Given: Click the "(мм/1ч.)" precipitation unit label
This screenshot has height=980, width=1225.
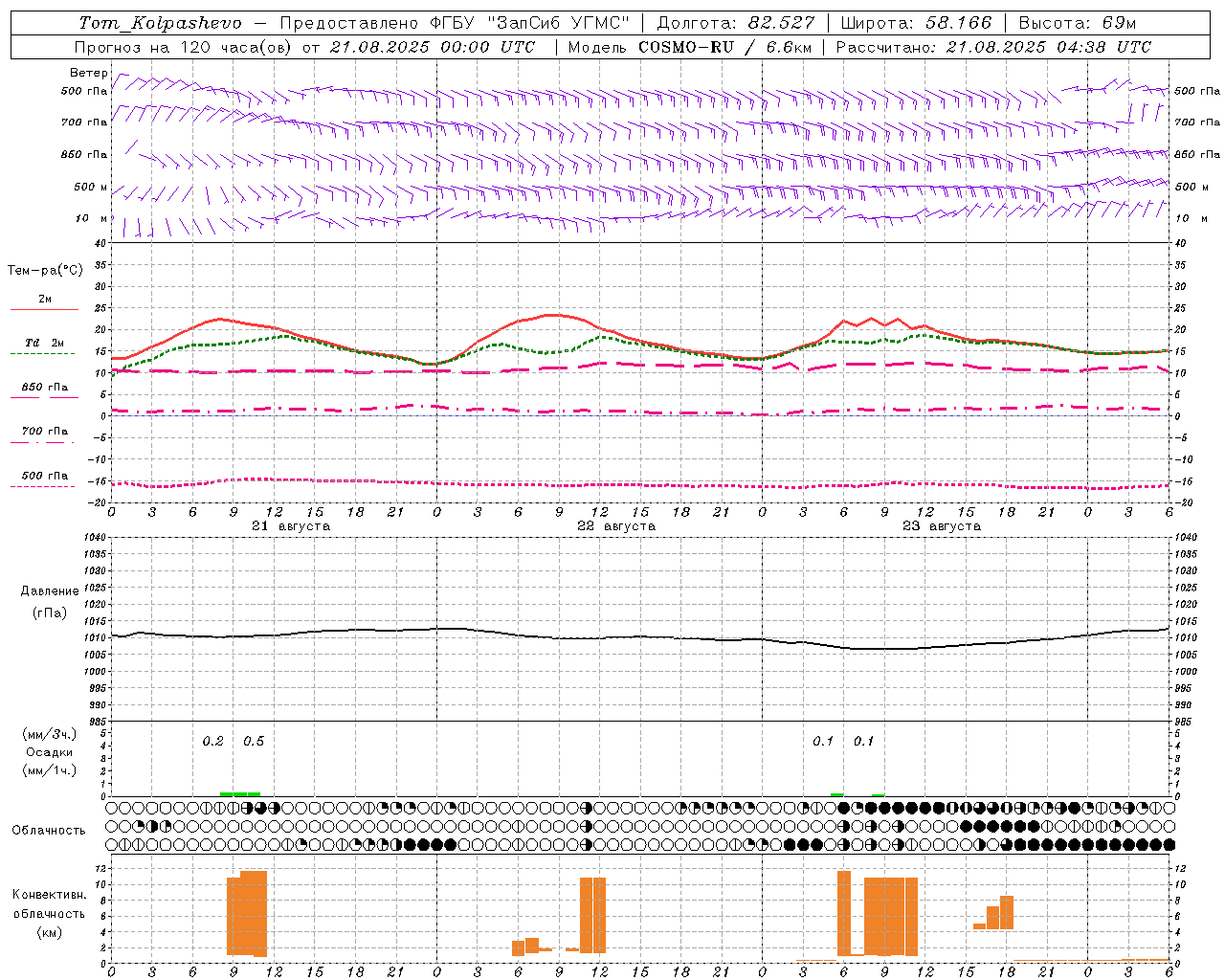Looking at the screenshot, I should [50, 770].
